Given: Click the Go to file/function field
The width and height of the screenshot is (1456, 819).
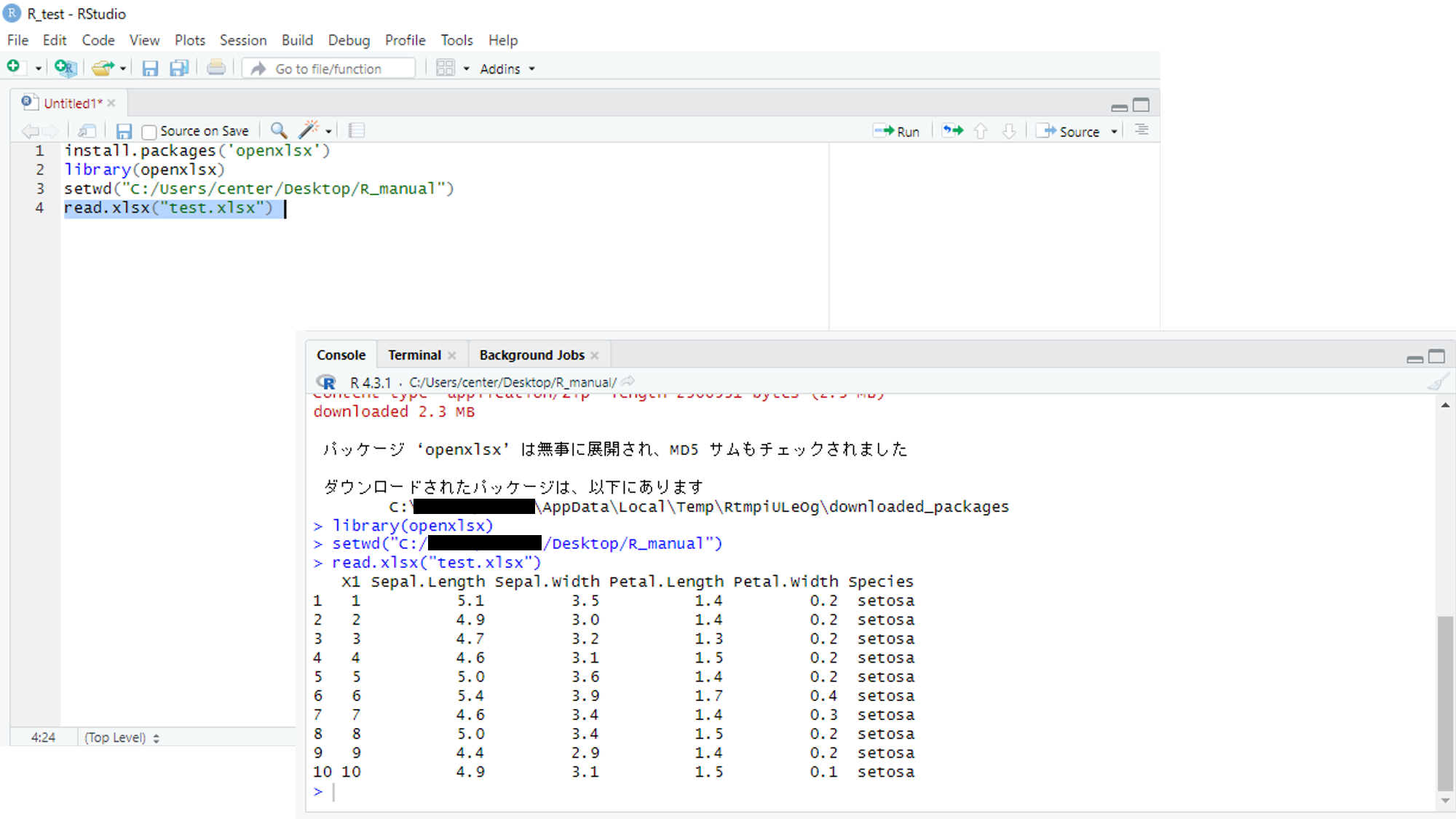Looking at the screenshot, I should pyautogui.click(x=328, y=69).
